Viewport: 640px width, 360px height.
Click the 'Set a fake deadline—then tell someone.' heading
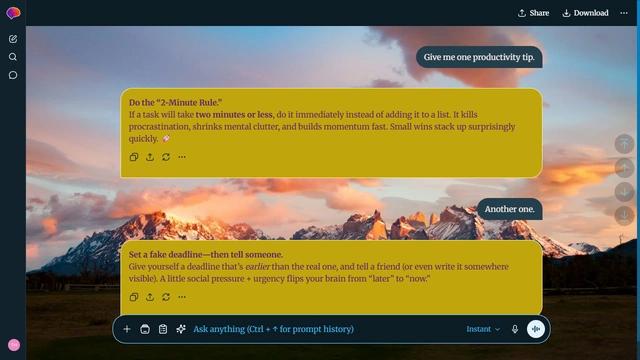(x=206, y=254)
